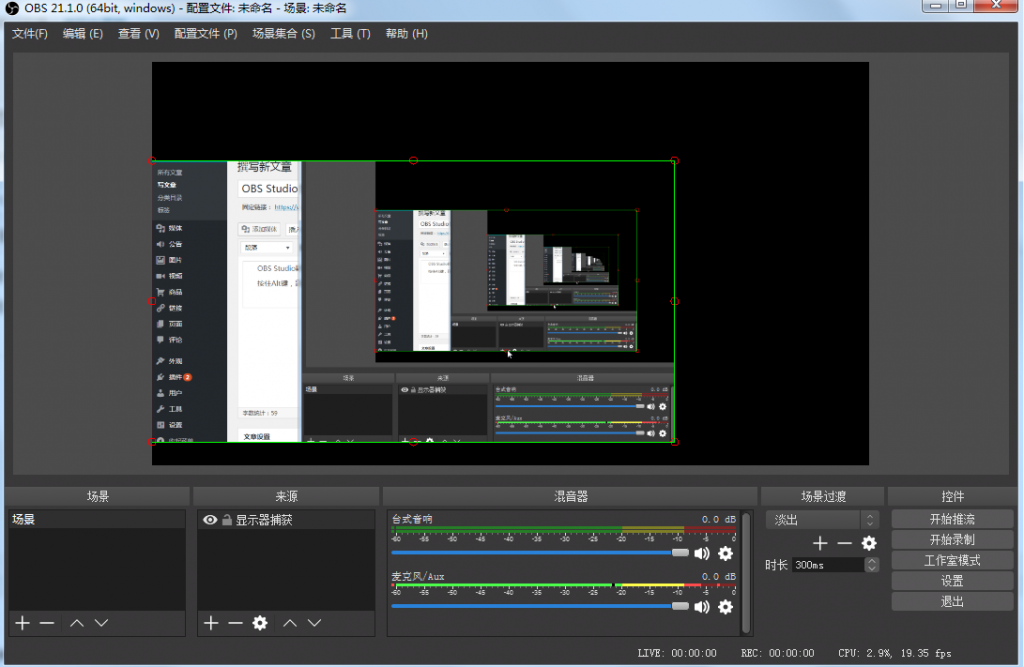Open the 编辑(E) menu
Viewport: 1024px width, 667px height.
coord(83,34)
